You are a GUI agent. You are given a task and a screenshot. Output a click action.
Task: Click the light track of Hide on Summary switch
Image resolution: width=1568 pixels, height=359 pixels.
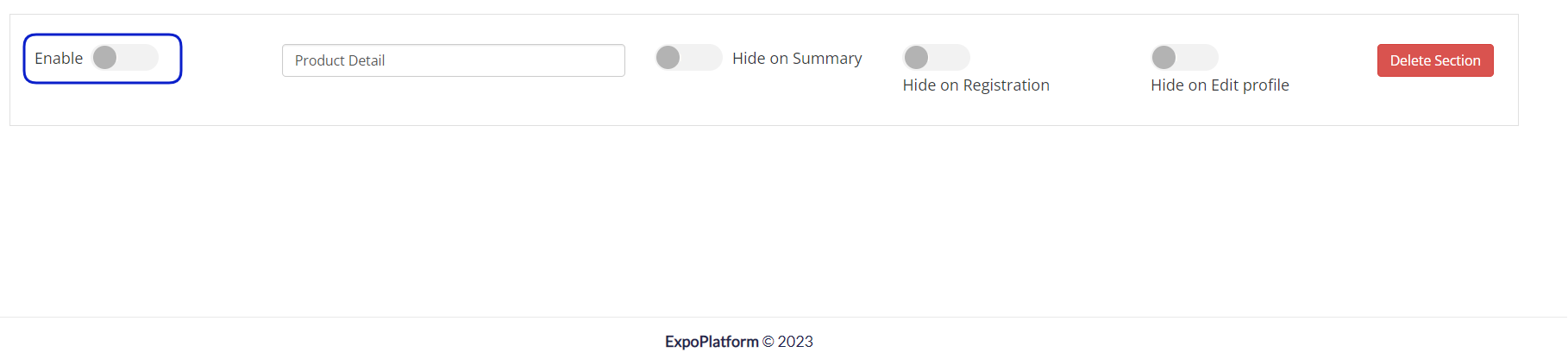(701, 58)
